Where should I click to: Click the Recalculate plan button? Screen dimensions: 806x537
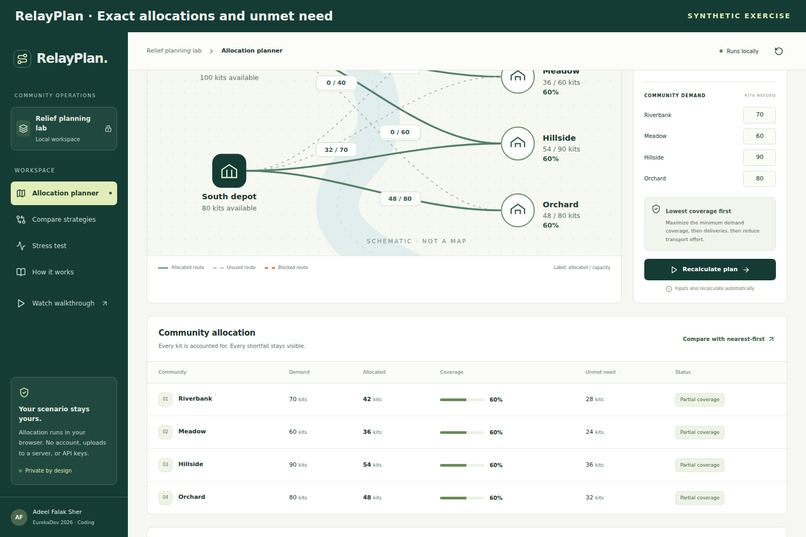click(x=709, y=269)
